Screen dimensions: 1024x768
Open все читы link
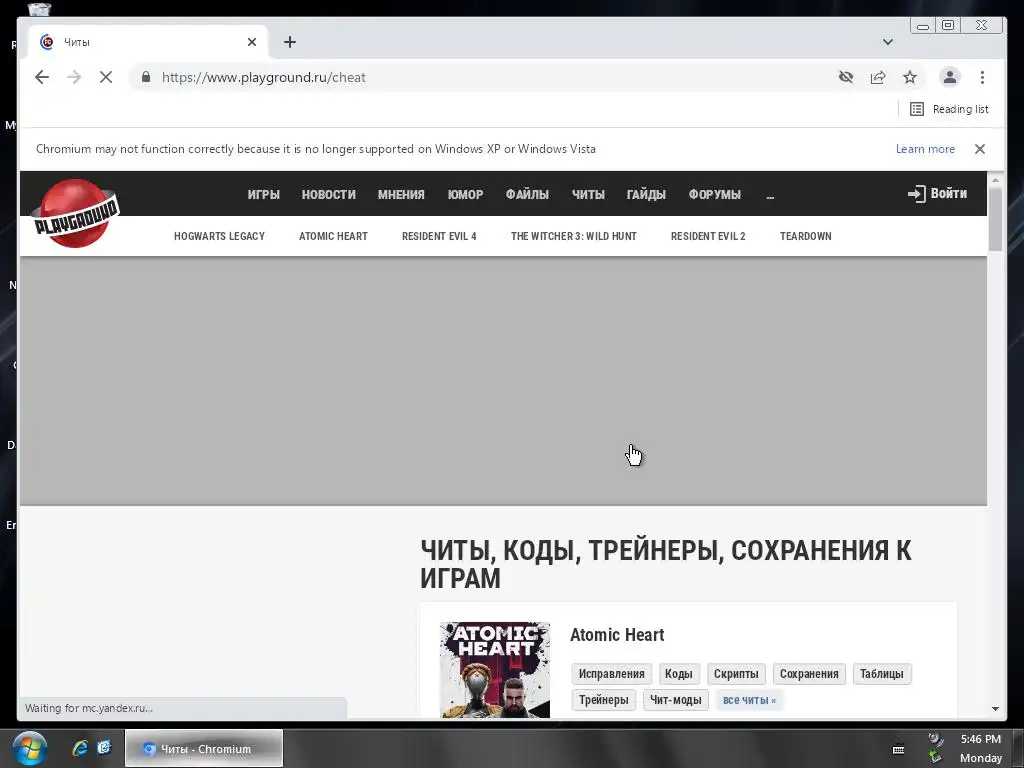pos(749,699)
